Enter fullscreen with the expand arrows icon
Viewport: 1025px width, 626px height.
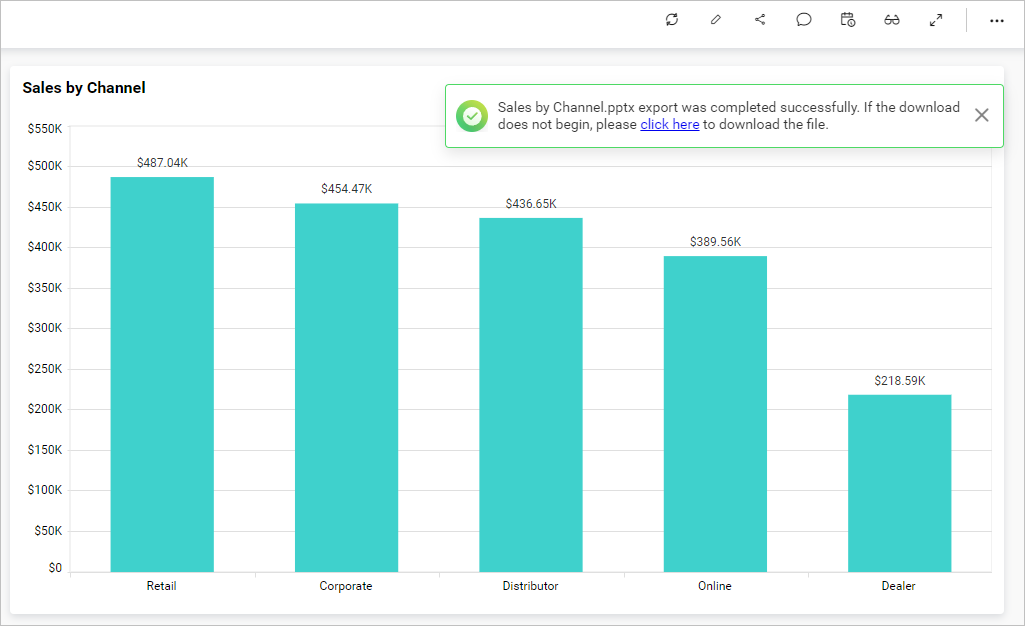point(935,19)
